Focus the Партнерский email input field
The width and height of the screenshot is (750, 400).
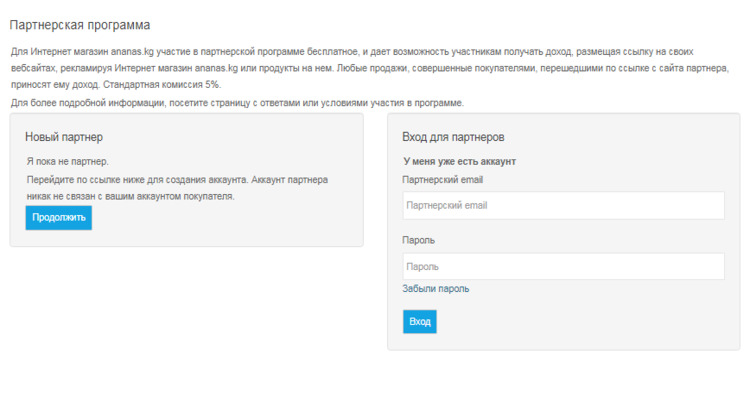coord(563,206)
